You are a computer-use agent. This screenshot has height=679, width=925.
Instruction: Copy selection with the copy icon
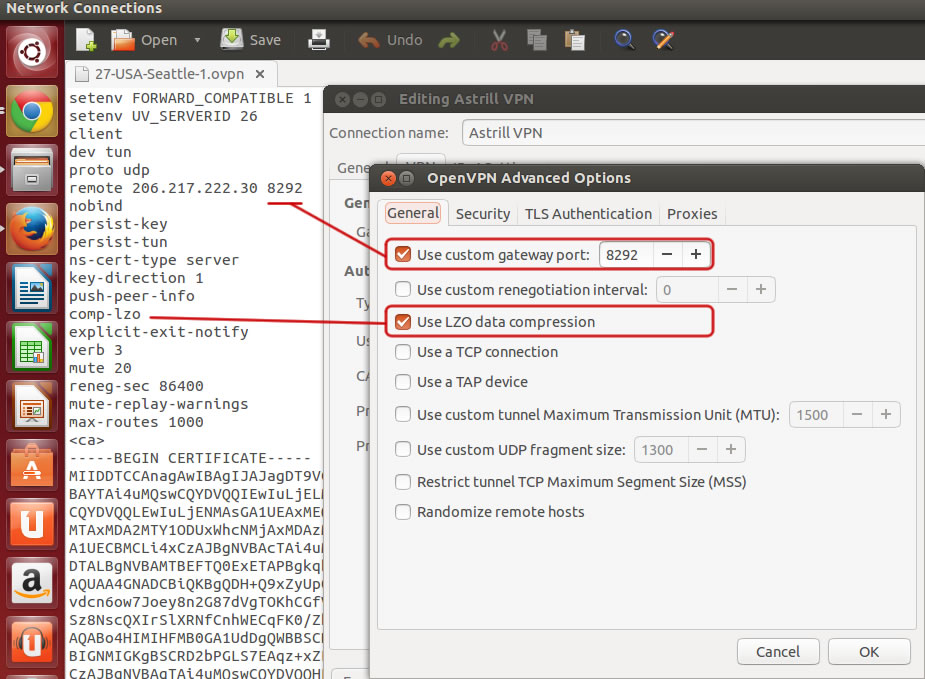pyautogui.click(x=536, y=40)
